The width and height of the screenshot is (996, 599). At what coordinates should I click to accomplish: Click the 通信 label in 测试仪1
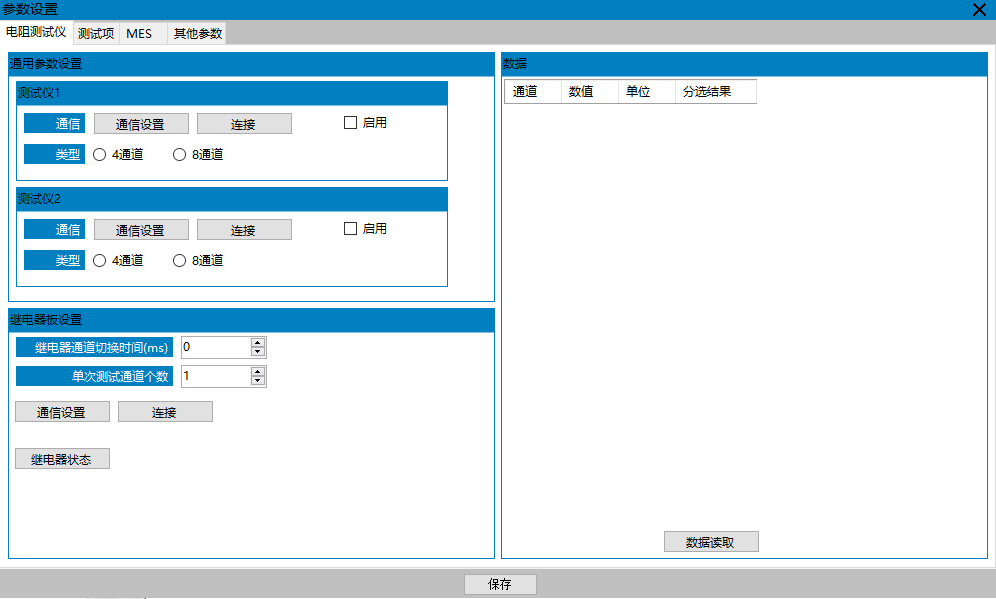point(55,123)
